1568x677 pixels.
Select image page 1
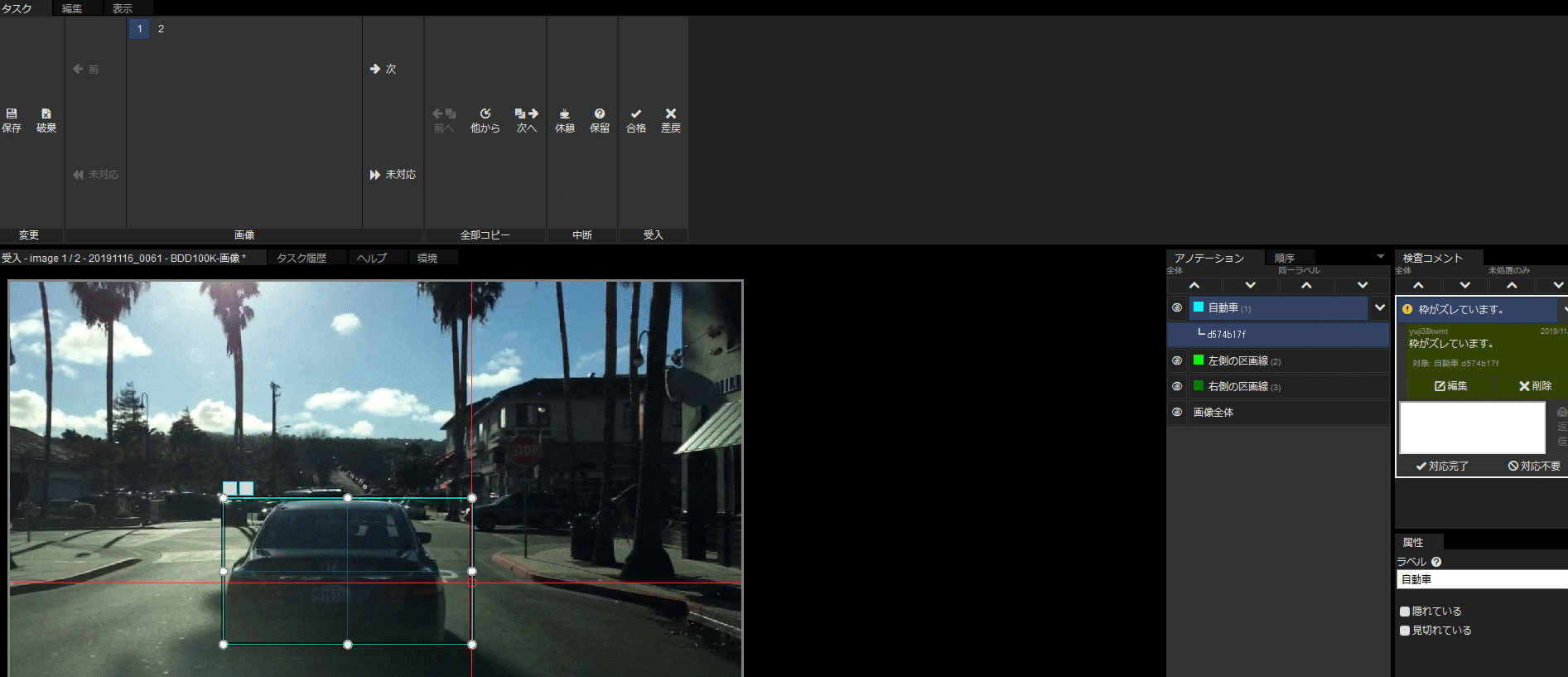[x=139, y=29]
